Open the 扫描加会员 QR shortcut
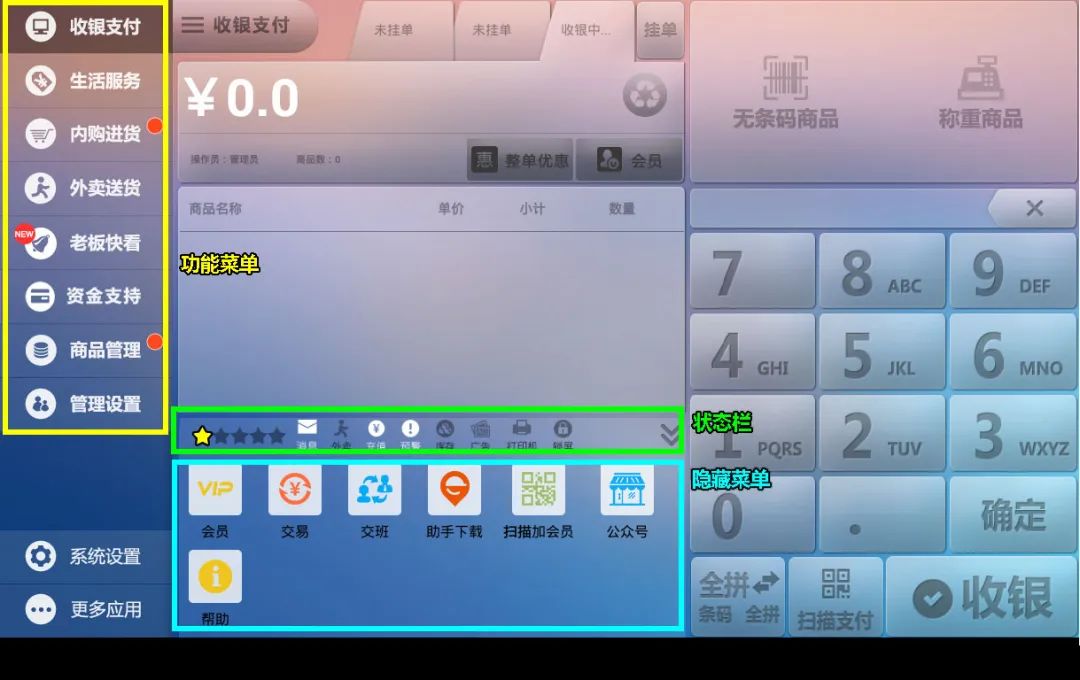Image resolution: width=1080 pixels, height=680 pixels. coord(538,502)
